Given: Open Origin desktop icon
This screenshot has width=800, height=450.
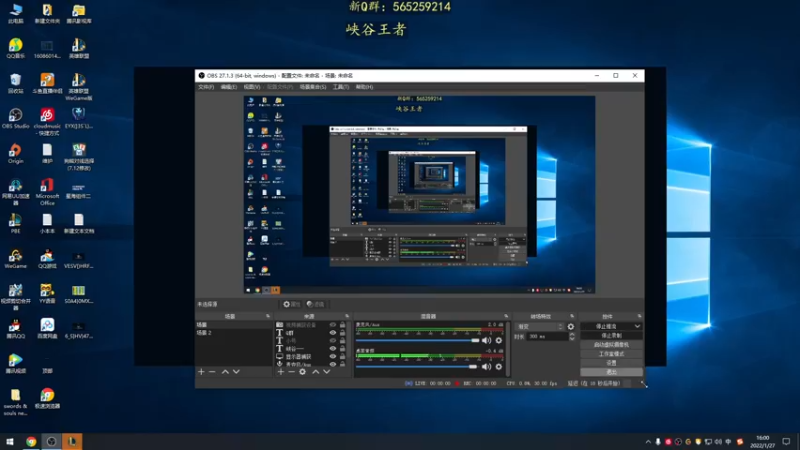Looking at the screenshot, I should (x=15, y=154).
